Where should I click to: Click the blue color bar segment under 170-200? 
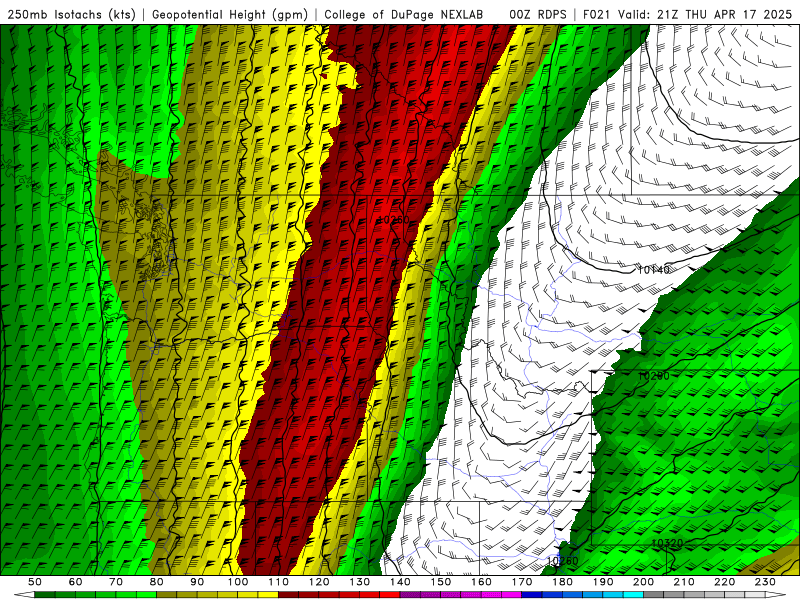[583, 595]
